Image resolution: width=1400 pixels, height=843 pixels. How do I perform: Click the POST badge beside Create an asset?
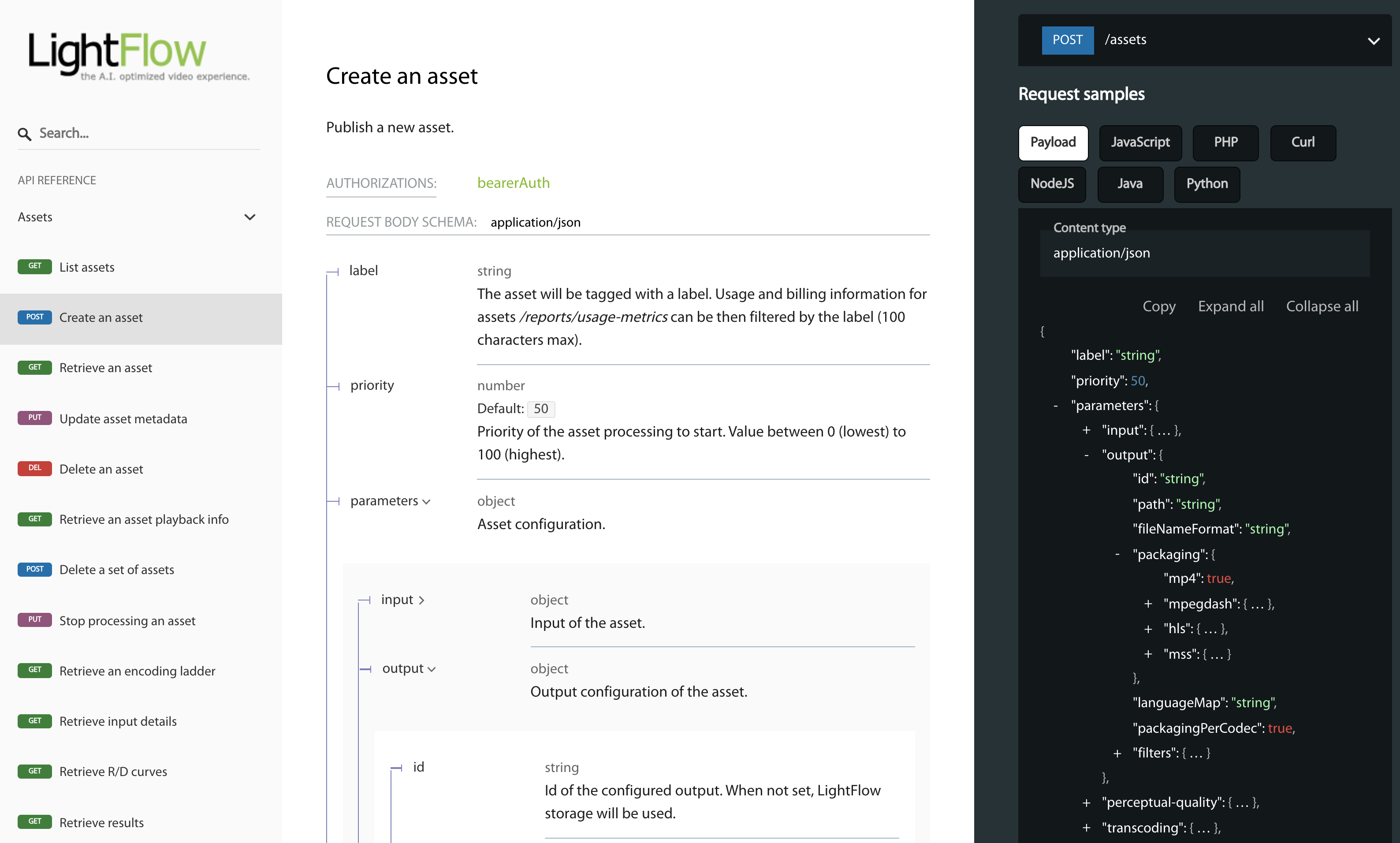pos(35,317)
